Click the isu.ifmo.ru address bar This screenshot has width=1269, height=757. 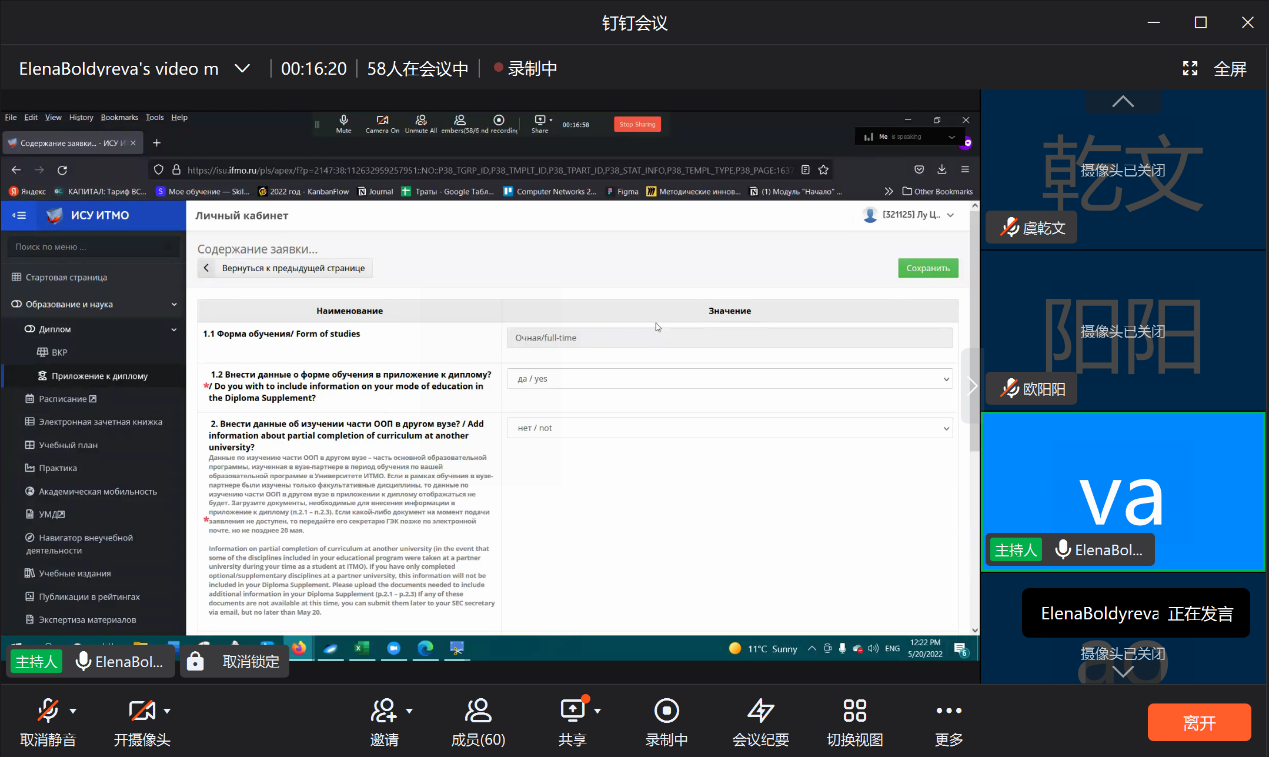click(x=490, y=170)
